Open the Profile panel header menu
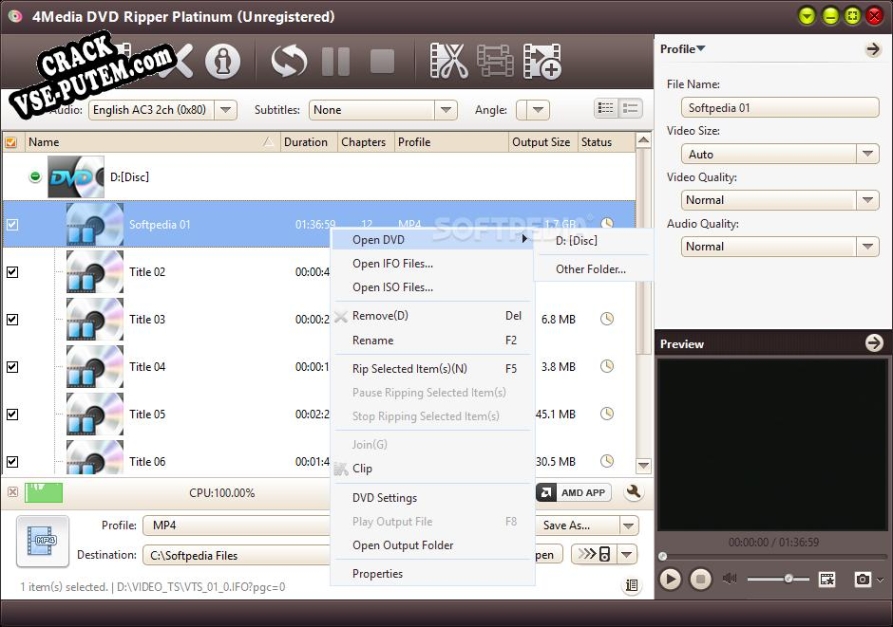Image resolution: width=893 pixels, height=627 pixels. (x=682, y=49)
